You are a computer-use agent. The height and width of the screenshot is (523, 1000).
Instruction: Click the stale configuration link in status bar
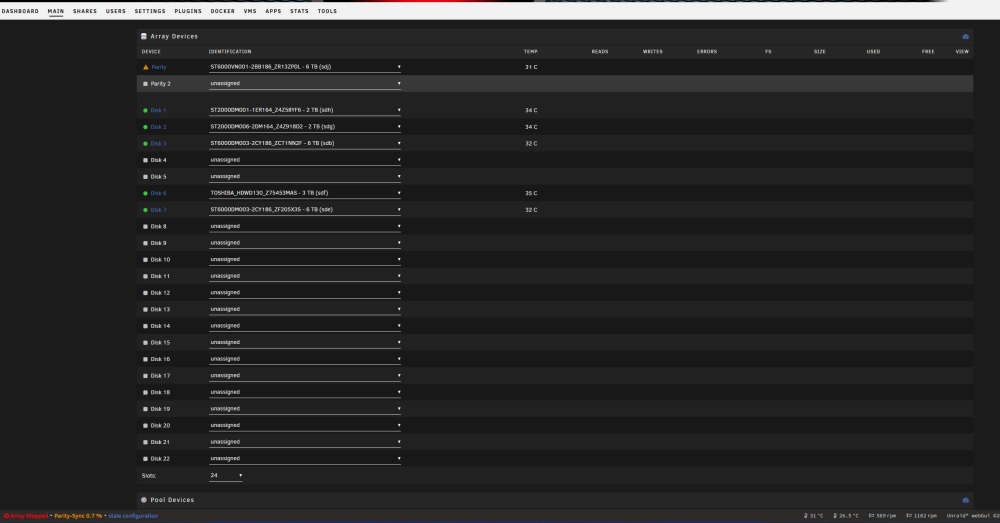point(133,516)
